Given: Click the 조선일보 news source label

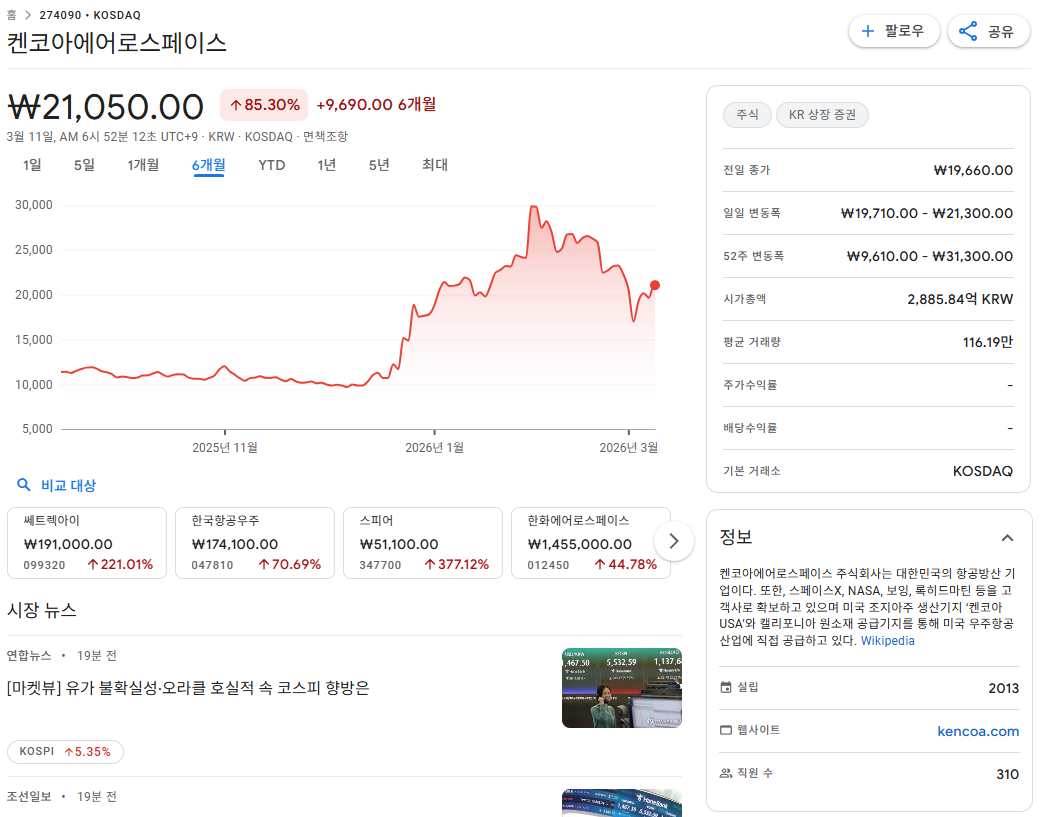Looking at the screenshot, I should click(x=29, y=796).
